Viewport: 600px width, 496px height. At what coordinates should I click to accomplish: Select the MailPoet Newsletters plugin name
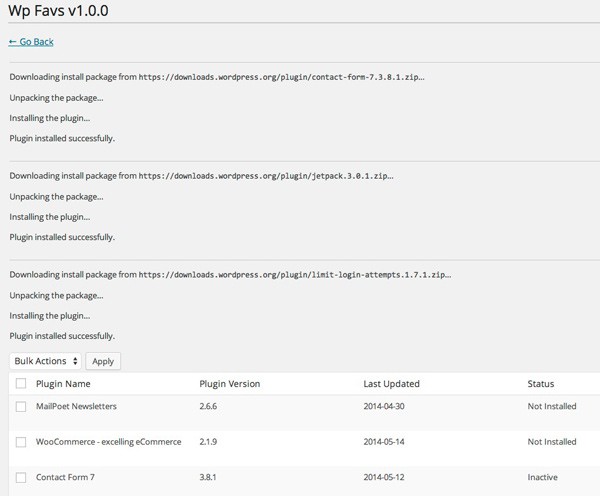[76, 406]
